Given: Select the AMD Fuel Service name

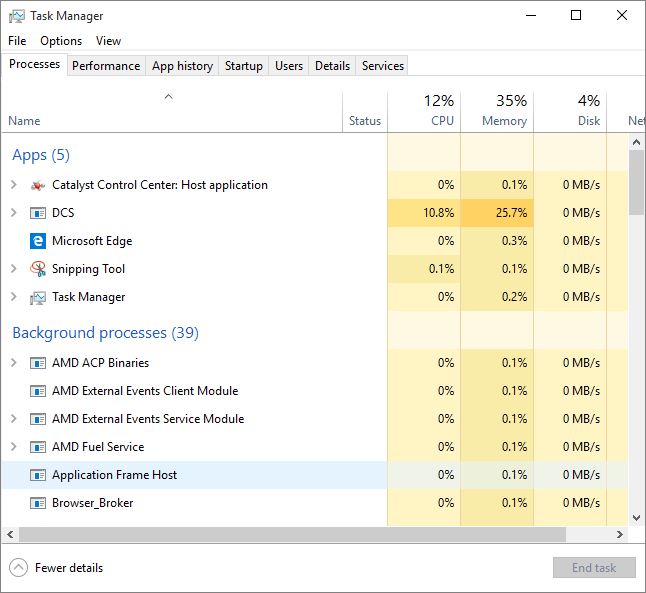Looking at the screenshot, I should (98, 447).
